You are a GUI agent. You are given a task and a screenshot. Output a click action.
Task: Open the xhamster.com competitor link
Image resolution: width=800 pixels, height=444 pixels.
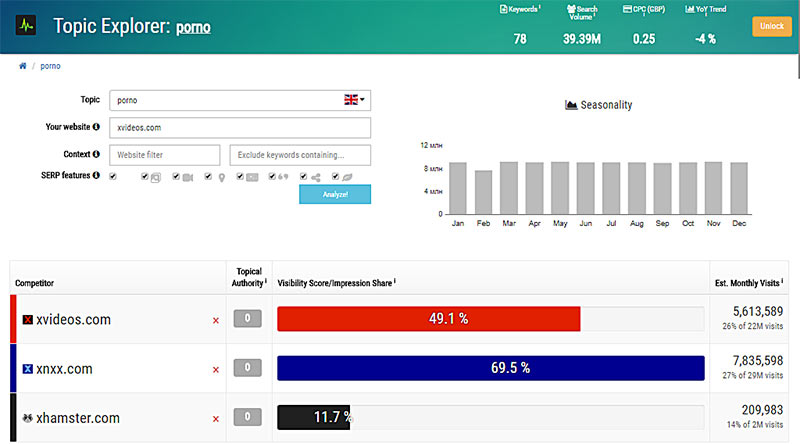point(78,418)
